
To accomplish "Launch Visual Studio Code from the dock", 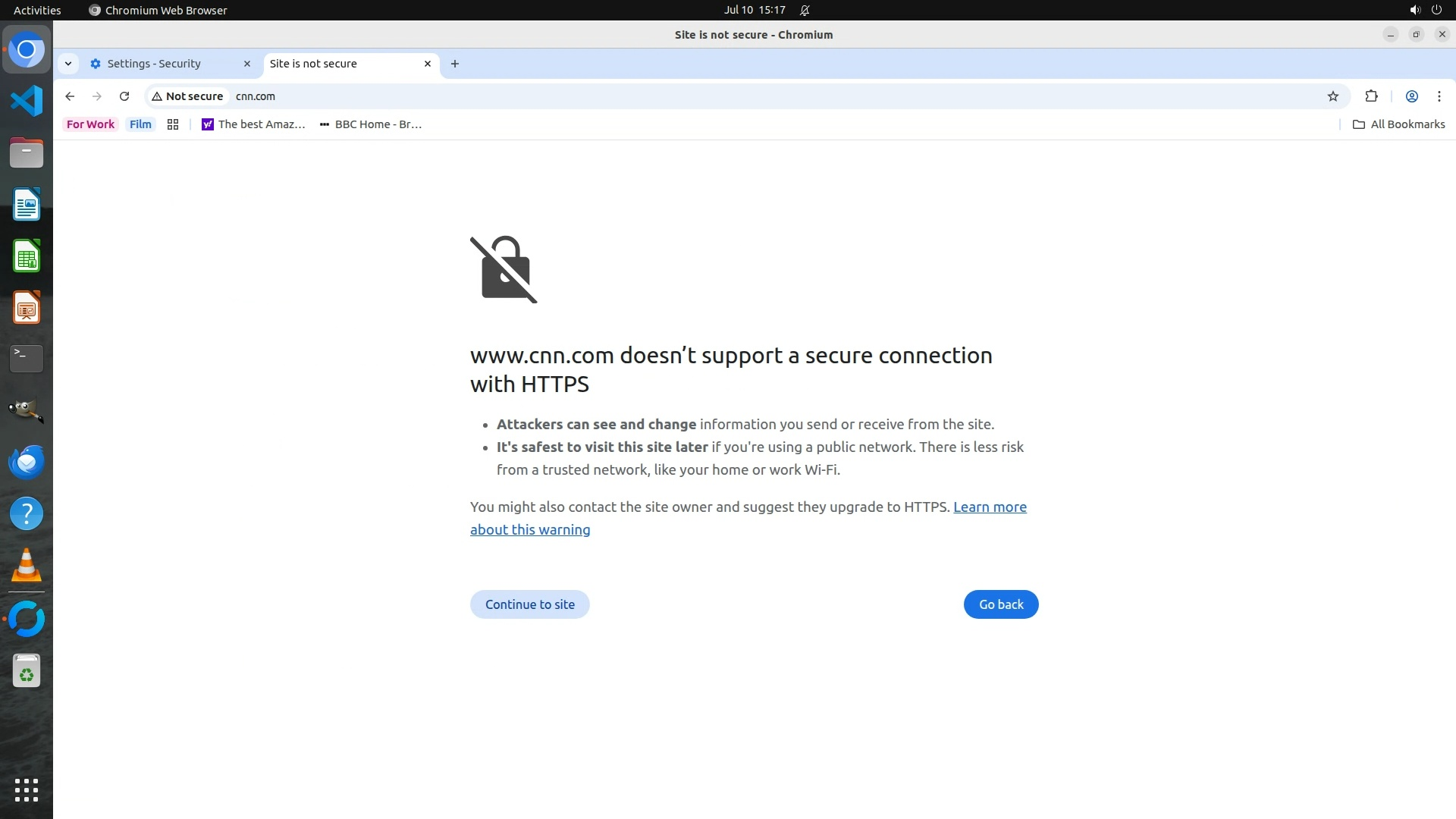I will point(27,101).
